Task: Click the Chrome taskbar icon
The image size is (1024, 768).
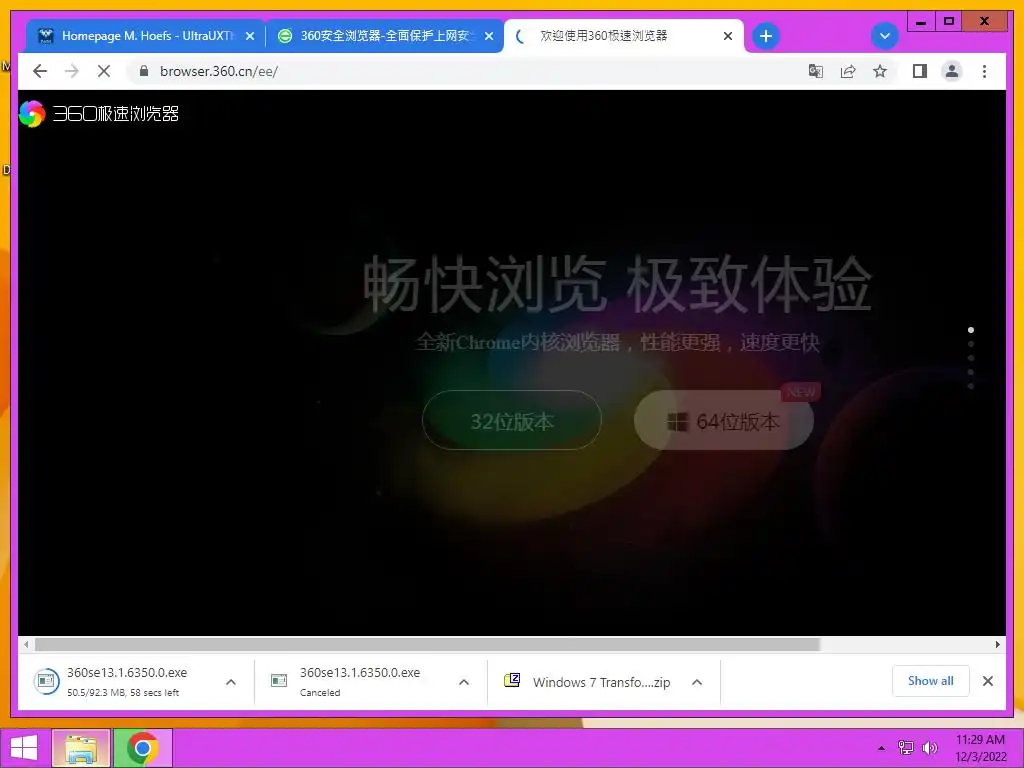Action: pyautogui.click(x=142, y=748)
